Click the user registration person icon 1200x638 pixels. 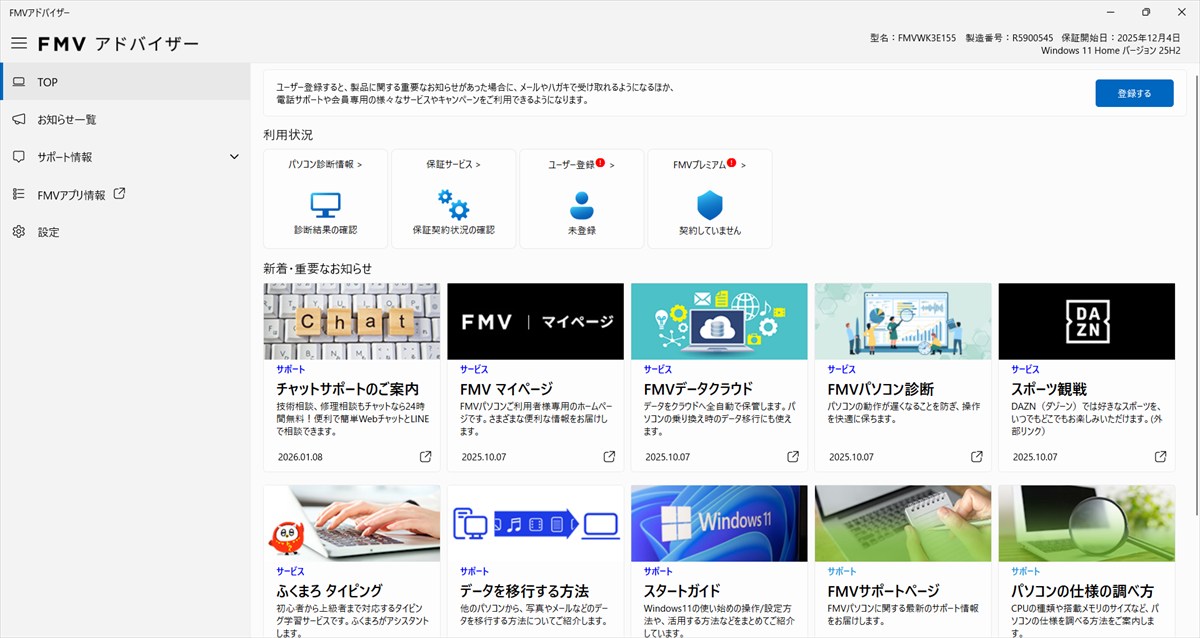tap(581, 205)
